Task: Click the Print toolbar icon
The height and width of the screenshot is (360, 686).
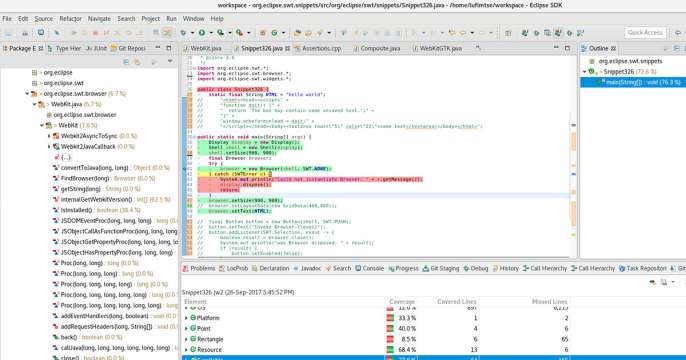Action: click(25, 33)
